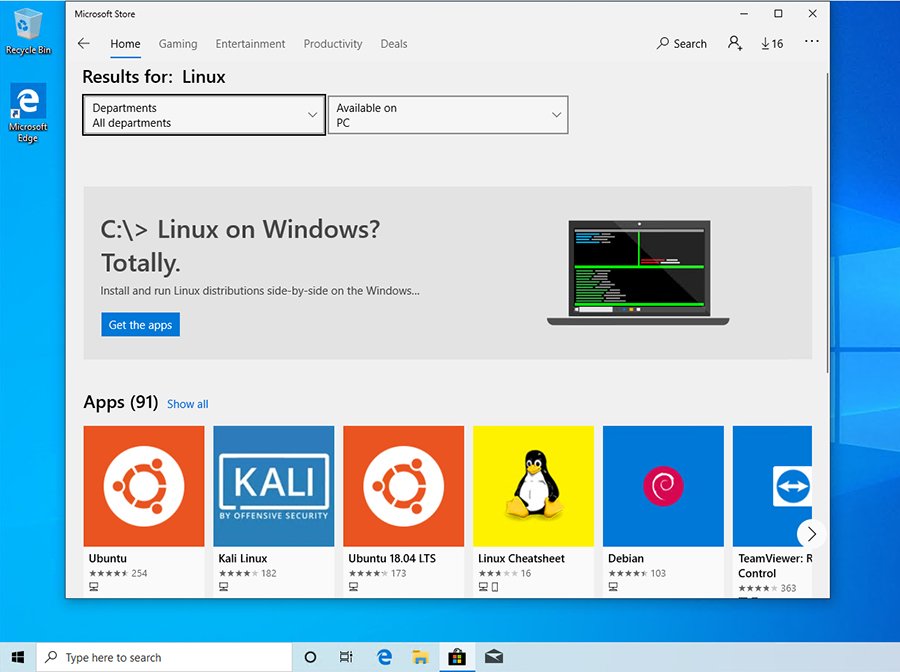Open the Downloads queue showing 16 items

click(x=771, y=44)
